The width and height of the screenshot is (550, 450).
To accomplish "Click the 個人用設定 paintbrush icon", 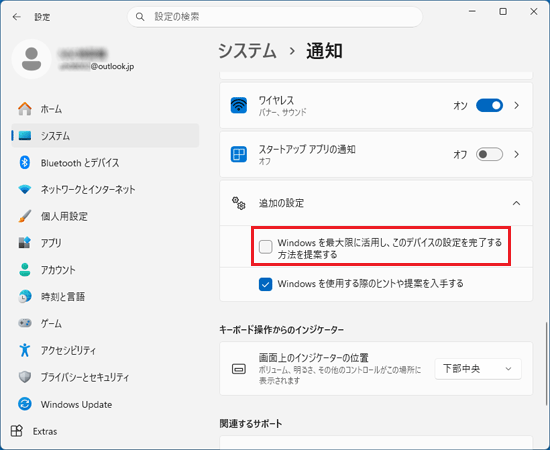I will [25, 216].
